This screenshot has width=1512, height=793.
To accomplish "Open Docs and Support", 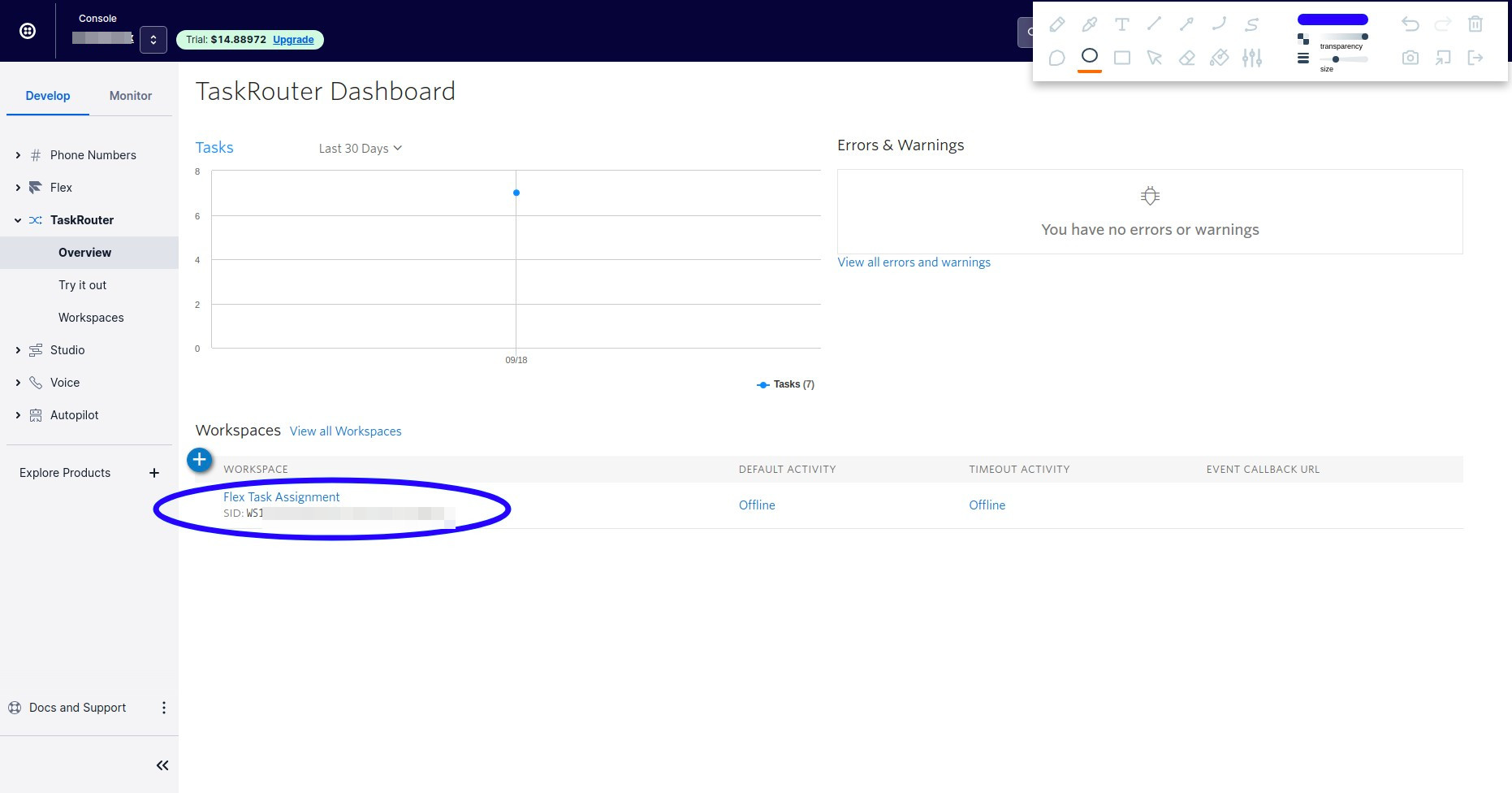I will click(x=77, y=708).
